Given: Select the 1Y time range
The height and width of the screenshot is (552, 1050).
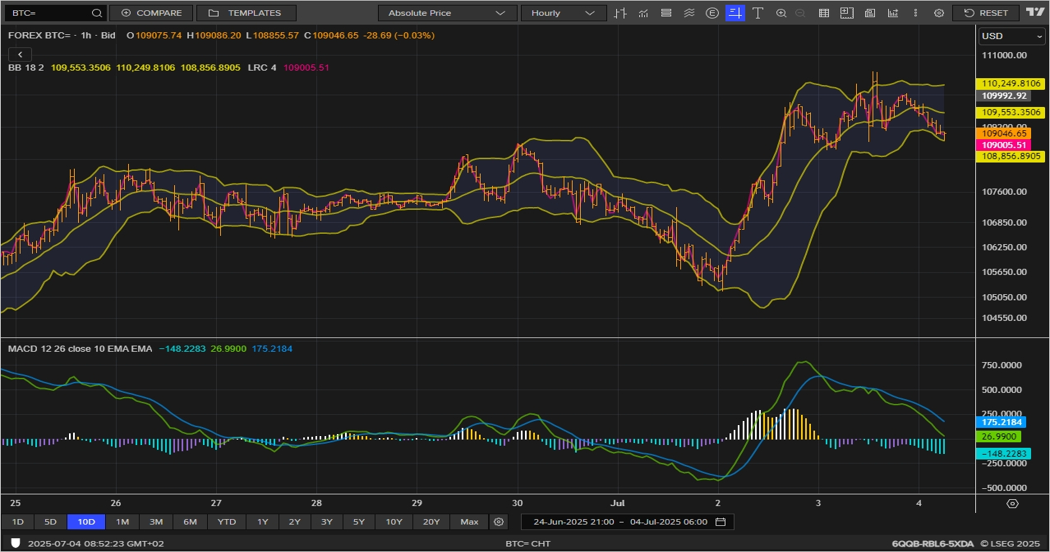Looking at the screenshot, I should coord(262,522).
